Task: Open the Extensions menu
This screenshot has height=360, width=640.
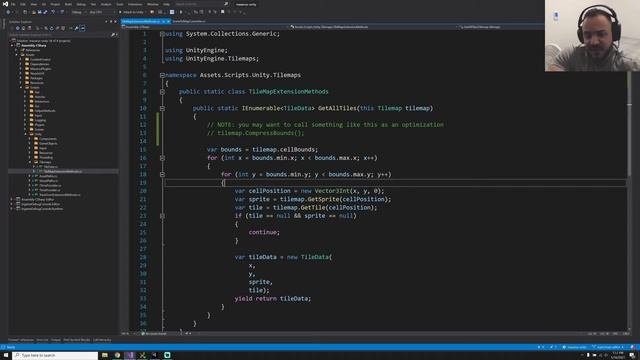Action: click(135, 4)
